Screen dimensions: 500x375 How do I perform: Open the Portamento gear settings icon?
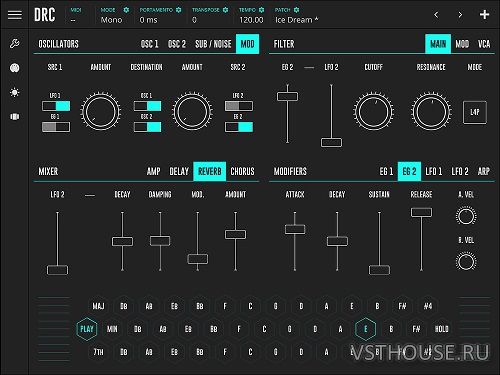tap(178, 10)
